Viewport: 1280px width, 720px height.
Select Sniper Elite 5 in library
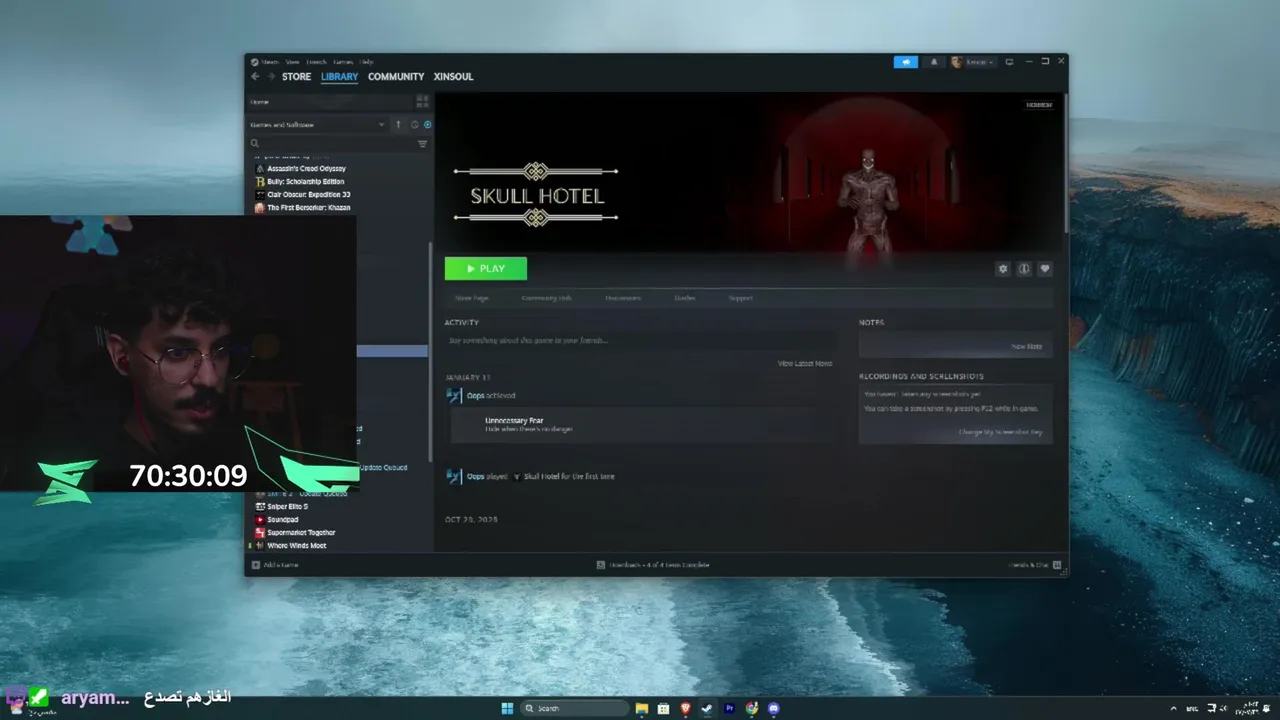pos(287,507)
